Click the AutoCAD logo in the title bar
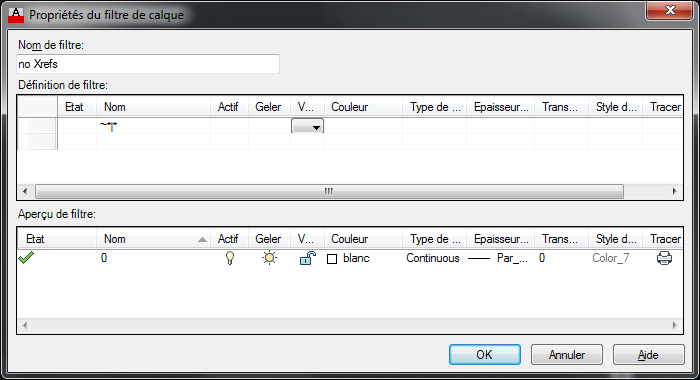Viewport: 700px width, 380px height. pyautogui.click(x=16, y=15)
